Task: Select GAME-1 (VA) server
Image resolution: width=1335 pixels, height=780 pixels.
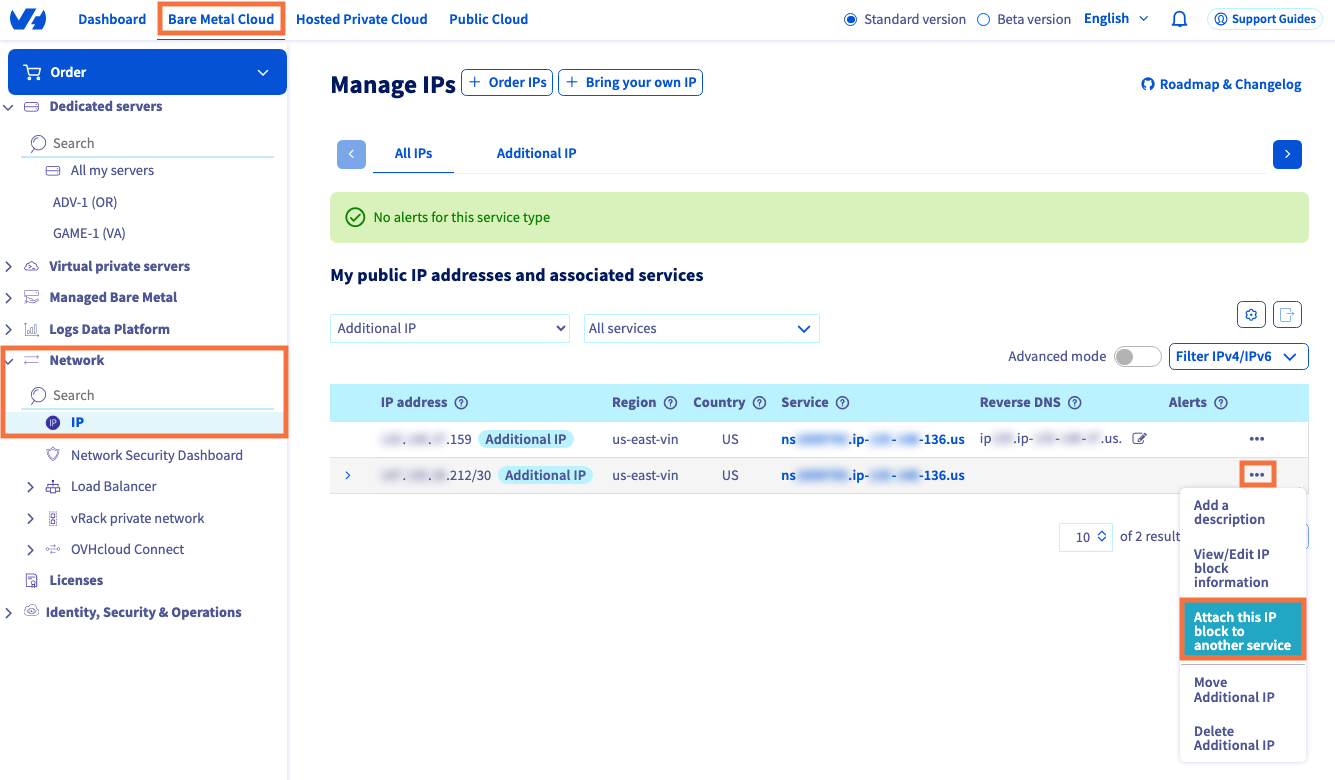Action: coord(89,234)
